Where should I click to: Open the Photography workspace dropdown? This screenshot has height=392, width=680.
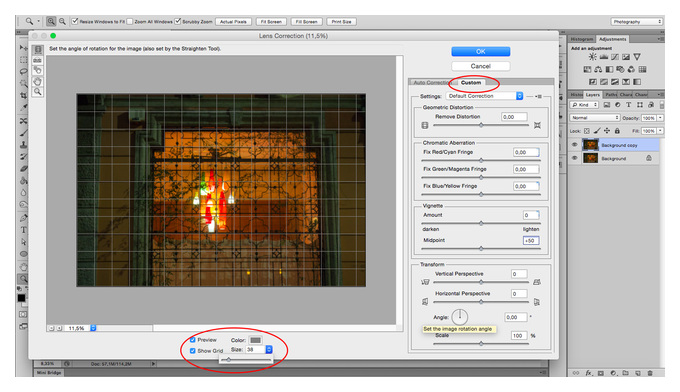[637, 21]
